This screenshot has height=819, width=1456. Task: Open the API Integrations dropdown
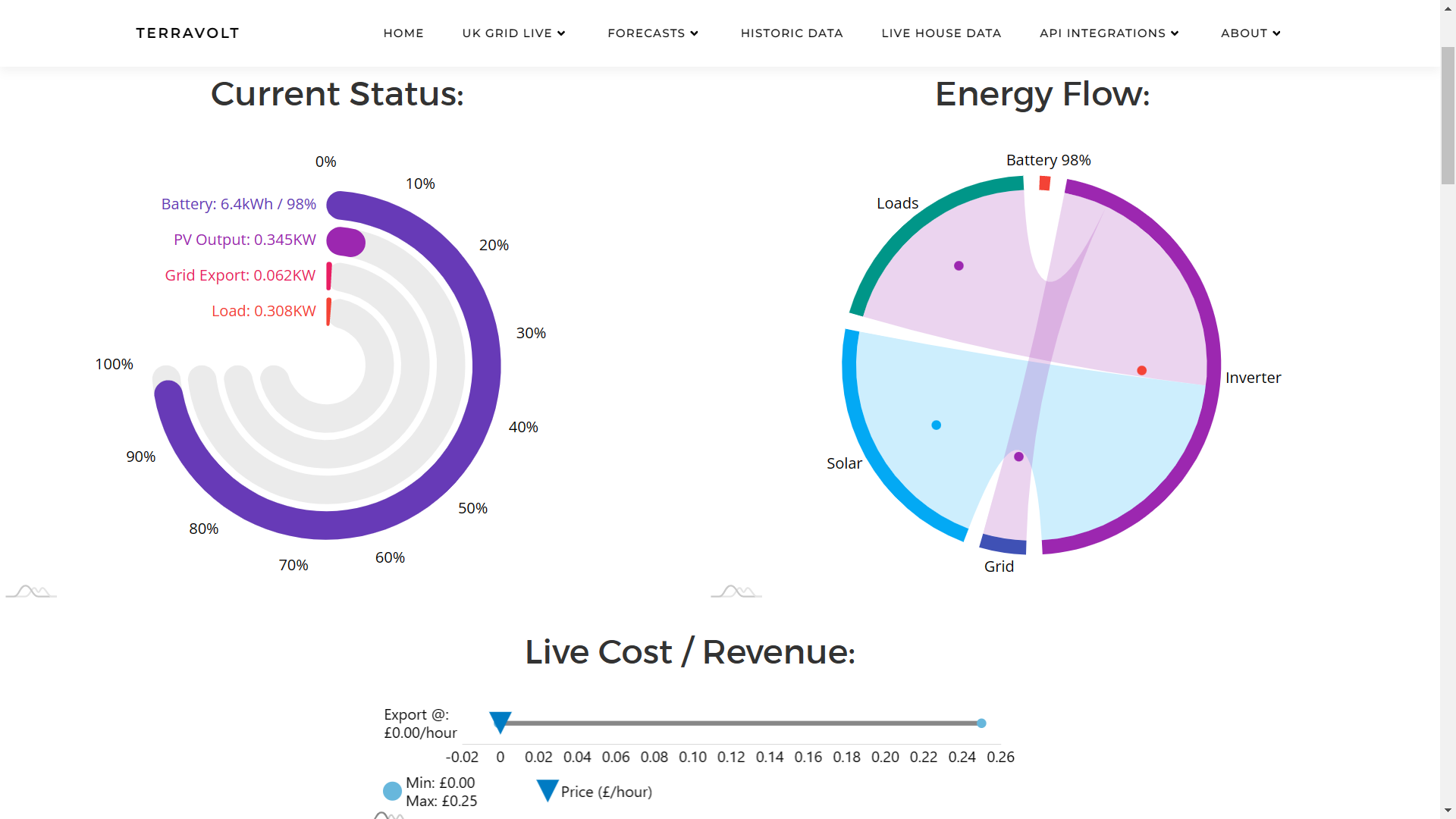(1109, 33)
